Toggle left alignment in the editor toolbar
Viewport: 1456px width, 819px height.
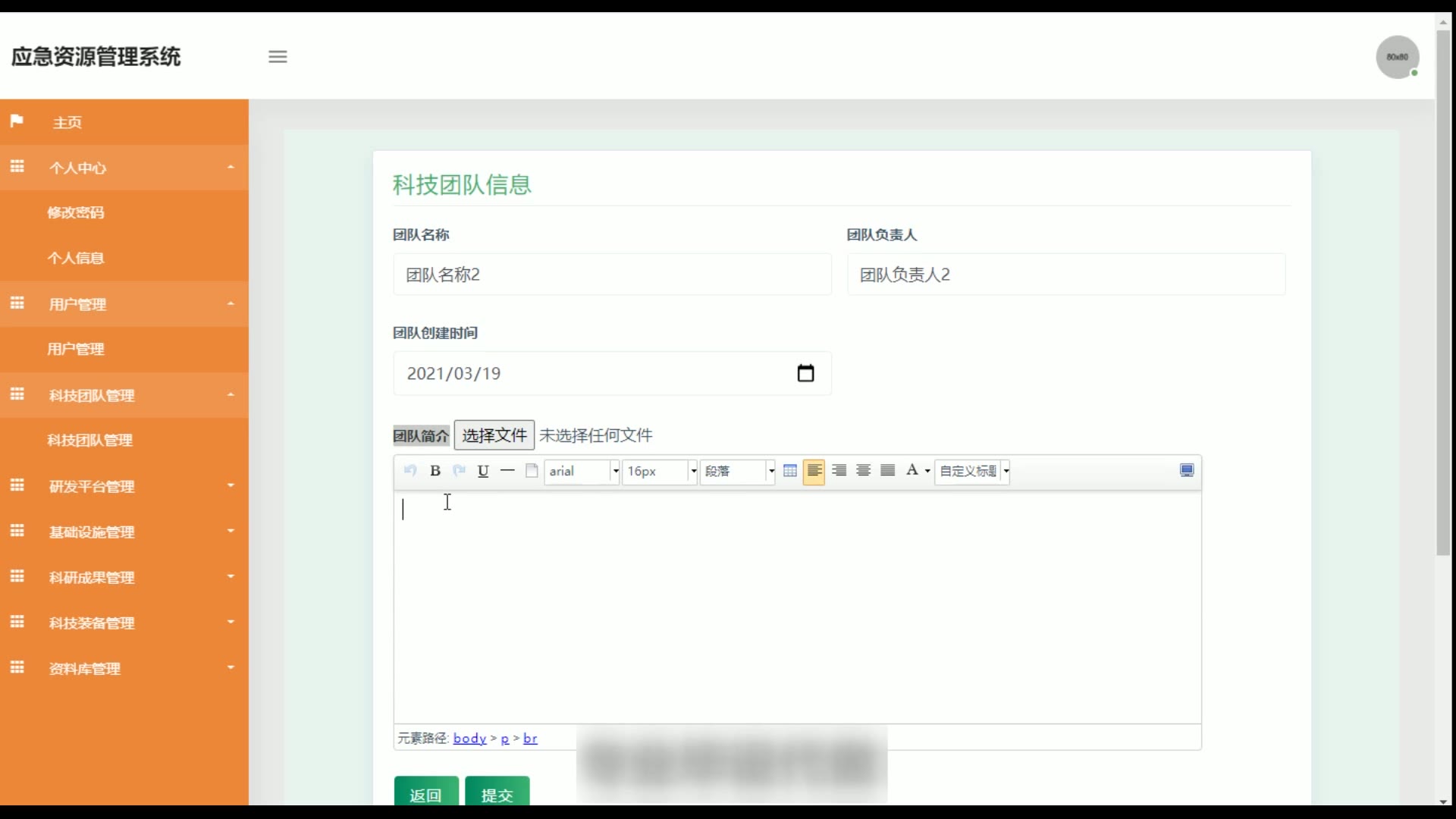pyautogui.click(x=814, y=471)
